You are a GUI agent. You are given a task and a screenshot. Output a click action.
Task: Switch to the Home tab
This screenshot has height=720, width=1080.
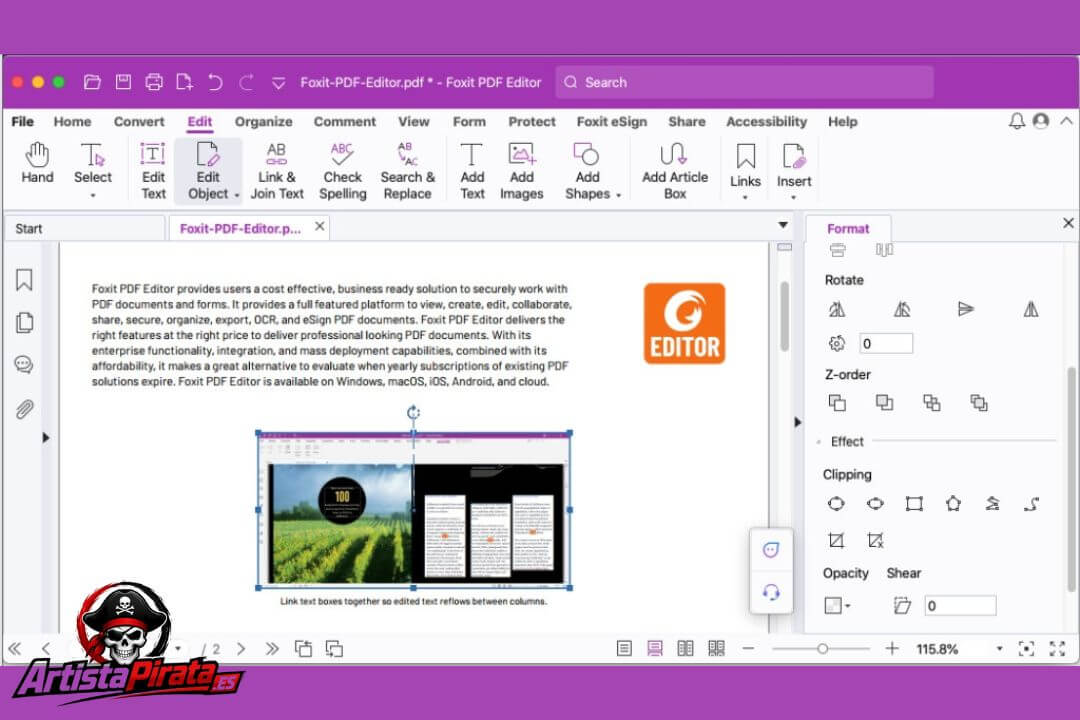pyautogui.click(x=72, y=121)
